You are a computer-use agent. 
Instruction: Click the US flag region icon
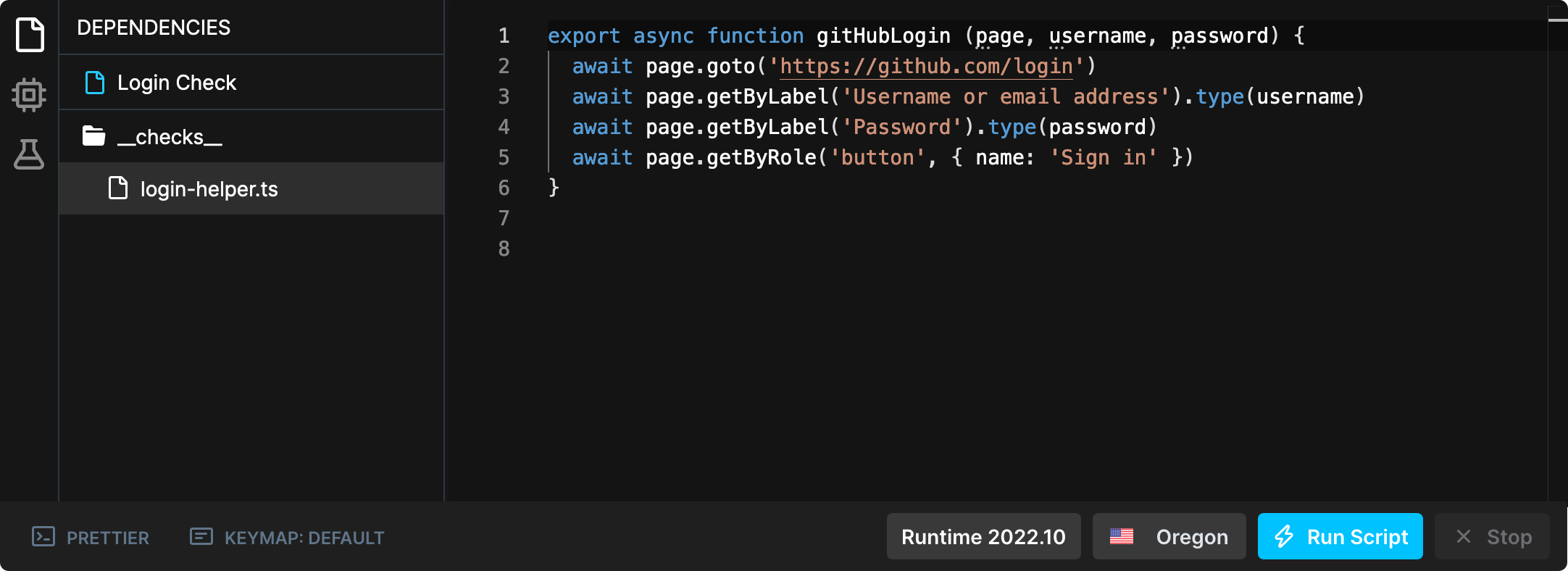pyautogui.click(x=1122, y=537)
